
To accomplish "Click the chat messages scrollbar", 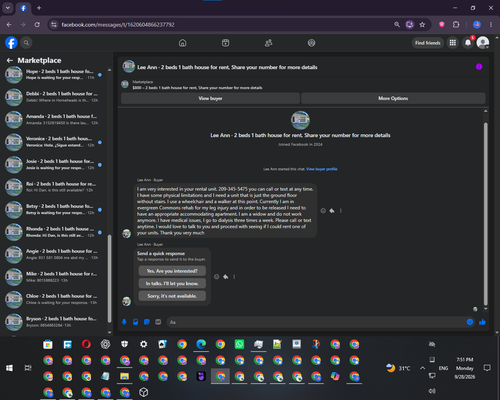I will tap(486, 213).
